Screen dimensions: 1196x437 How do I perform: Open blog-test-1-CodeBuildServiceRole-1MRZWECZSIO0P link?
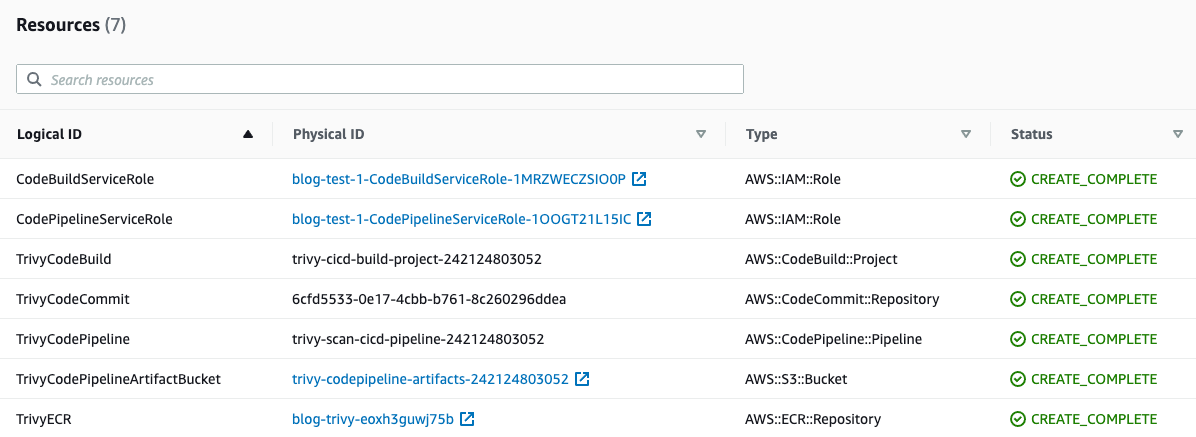point(458,179)
